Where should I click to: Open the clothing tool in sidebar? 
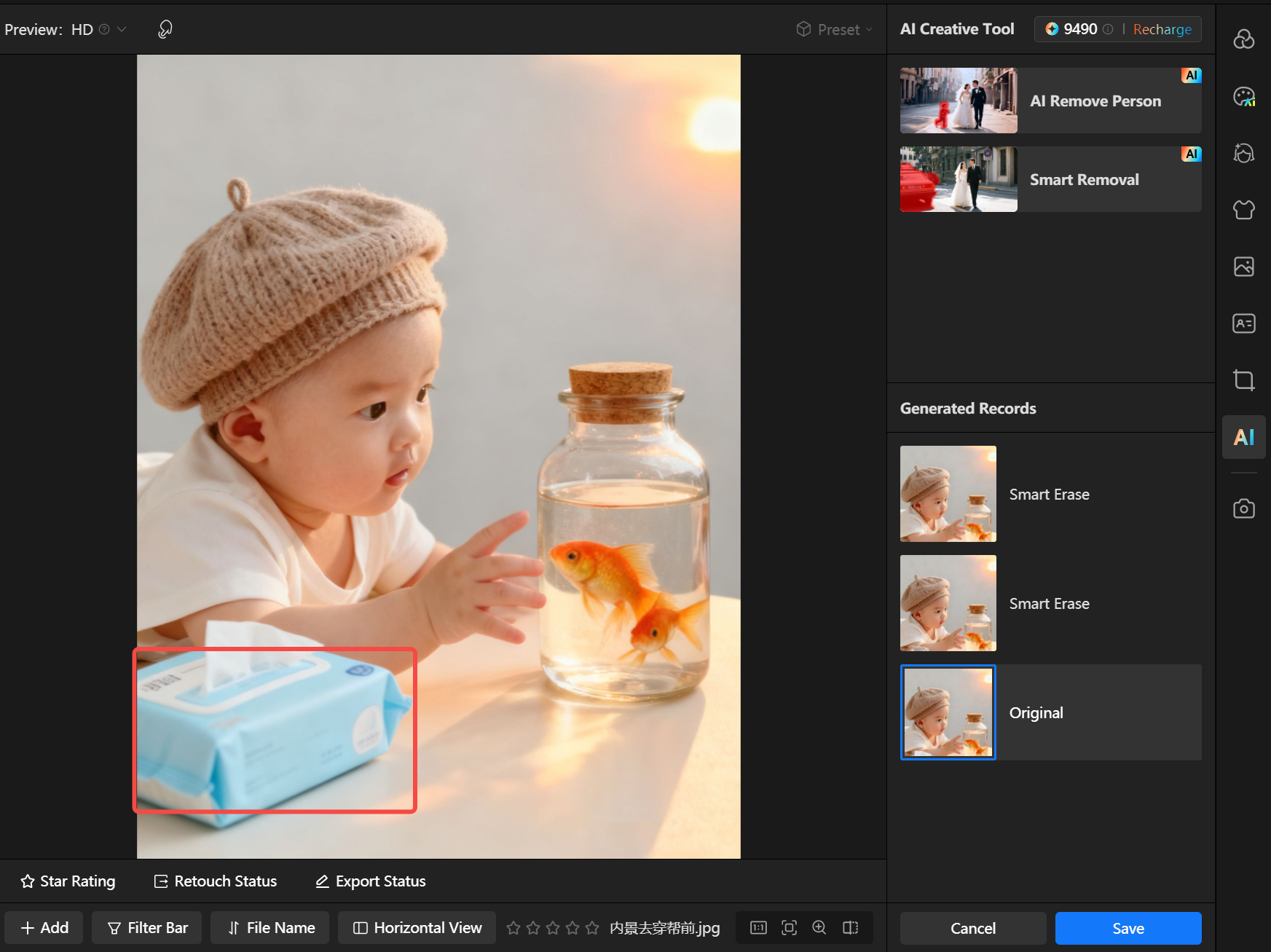(1243, 210)
